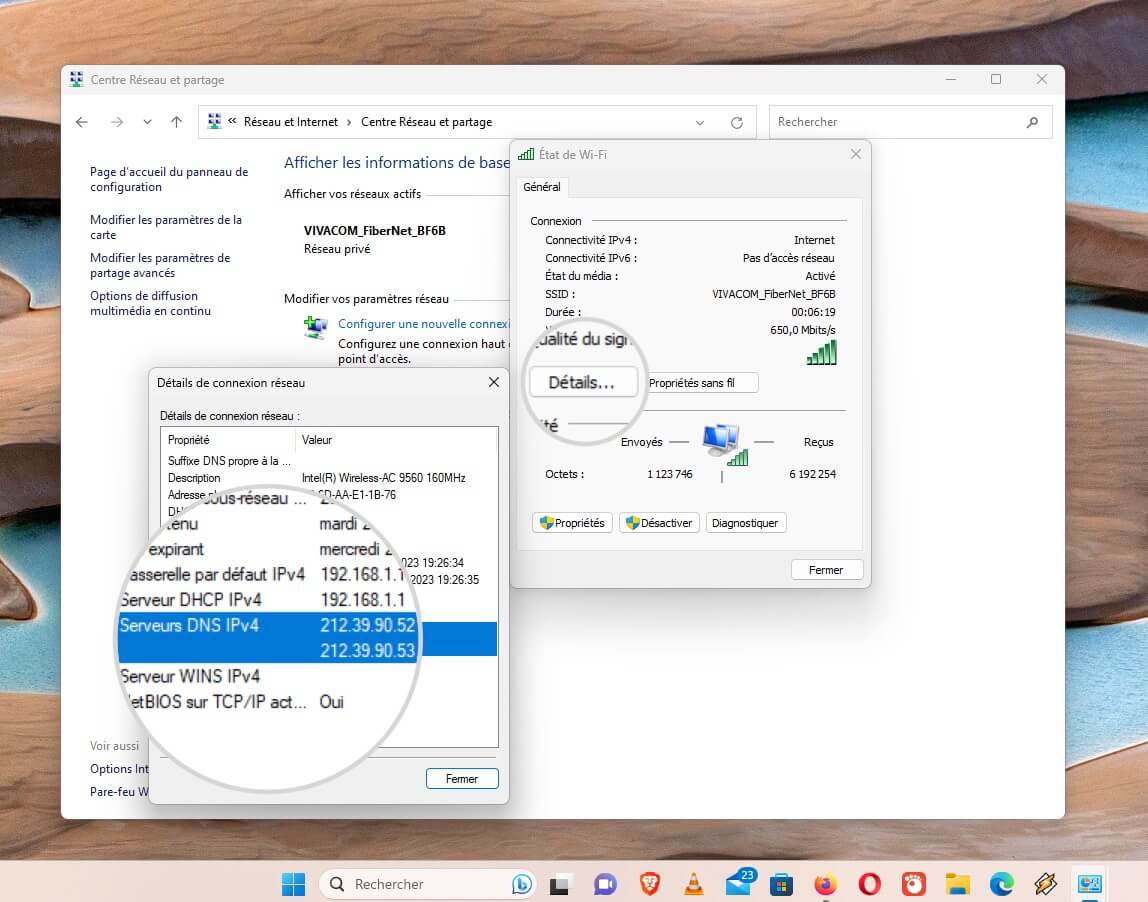This screenshot has width=1148, height=902.
Task: Click the green signal quality bars indicator
Action: [821, 353]
